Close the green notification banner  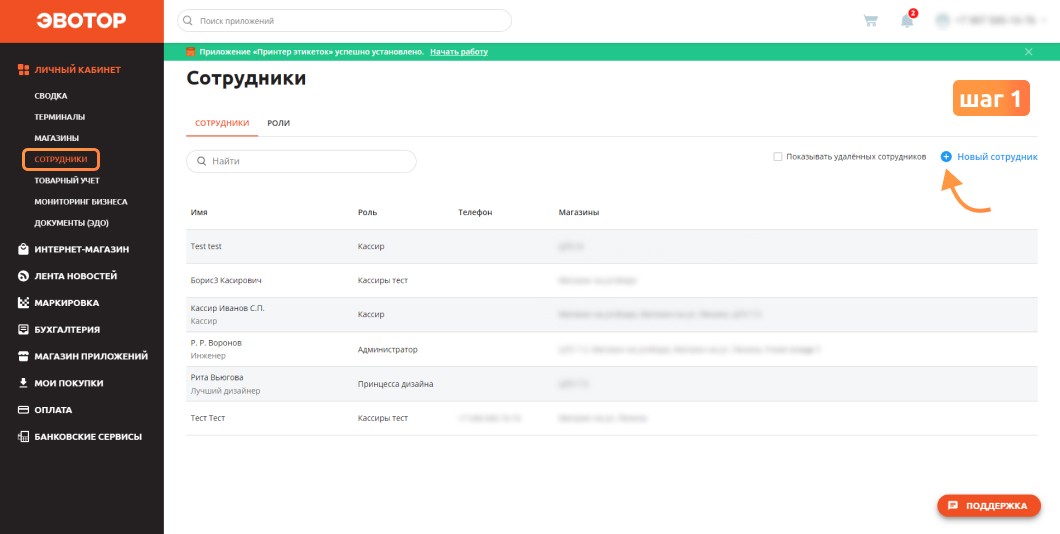click(x=1028, y=52)
